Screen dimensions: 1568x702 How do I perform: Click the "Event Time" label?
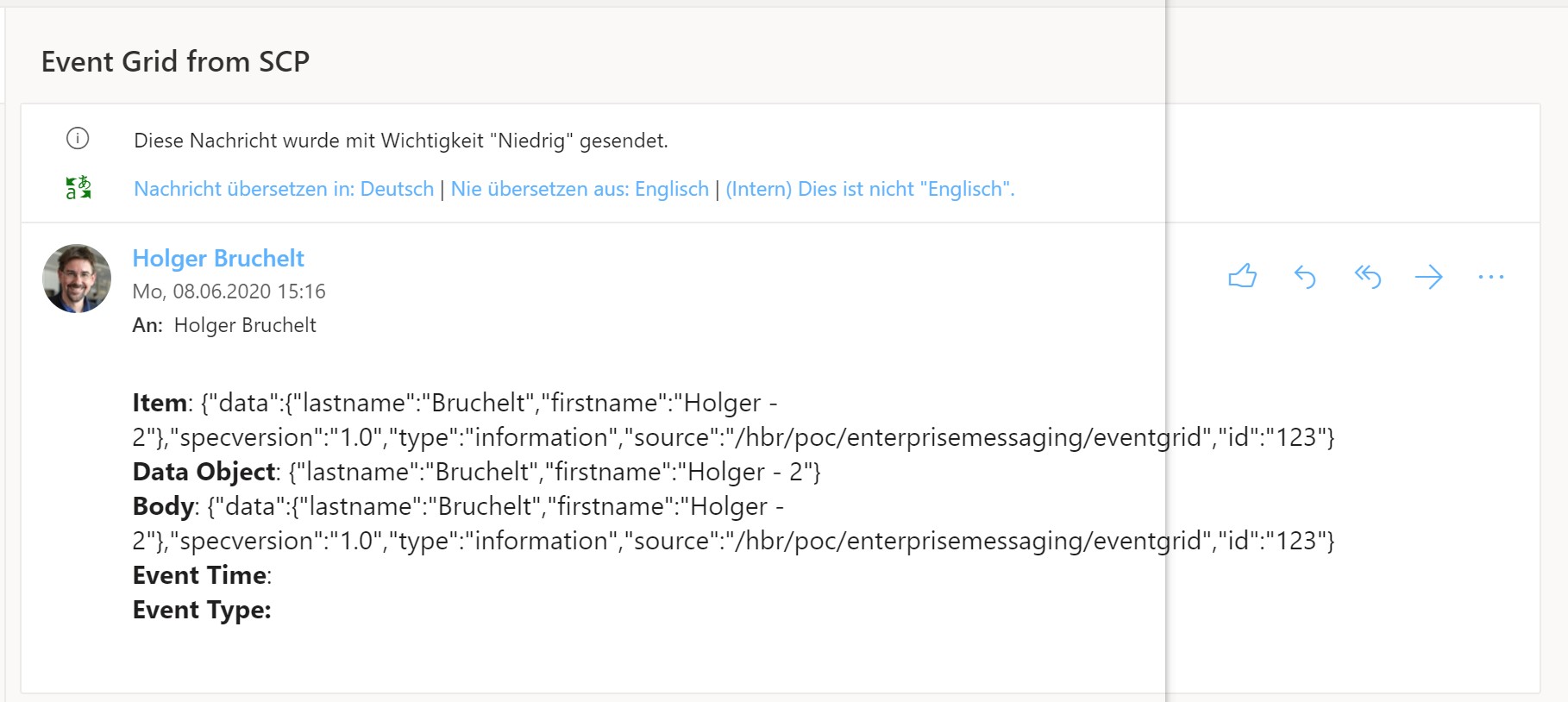tap(199, 575)
